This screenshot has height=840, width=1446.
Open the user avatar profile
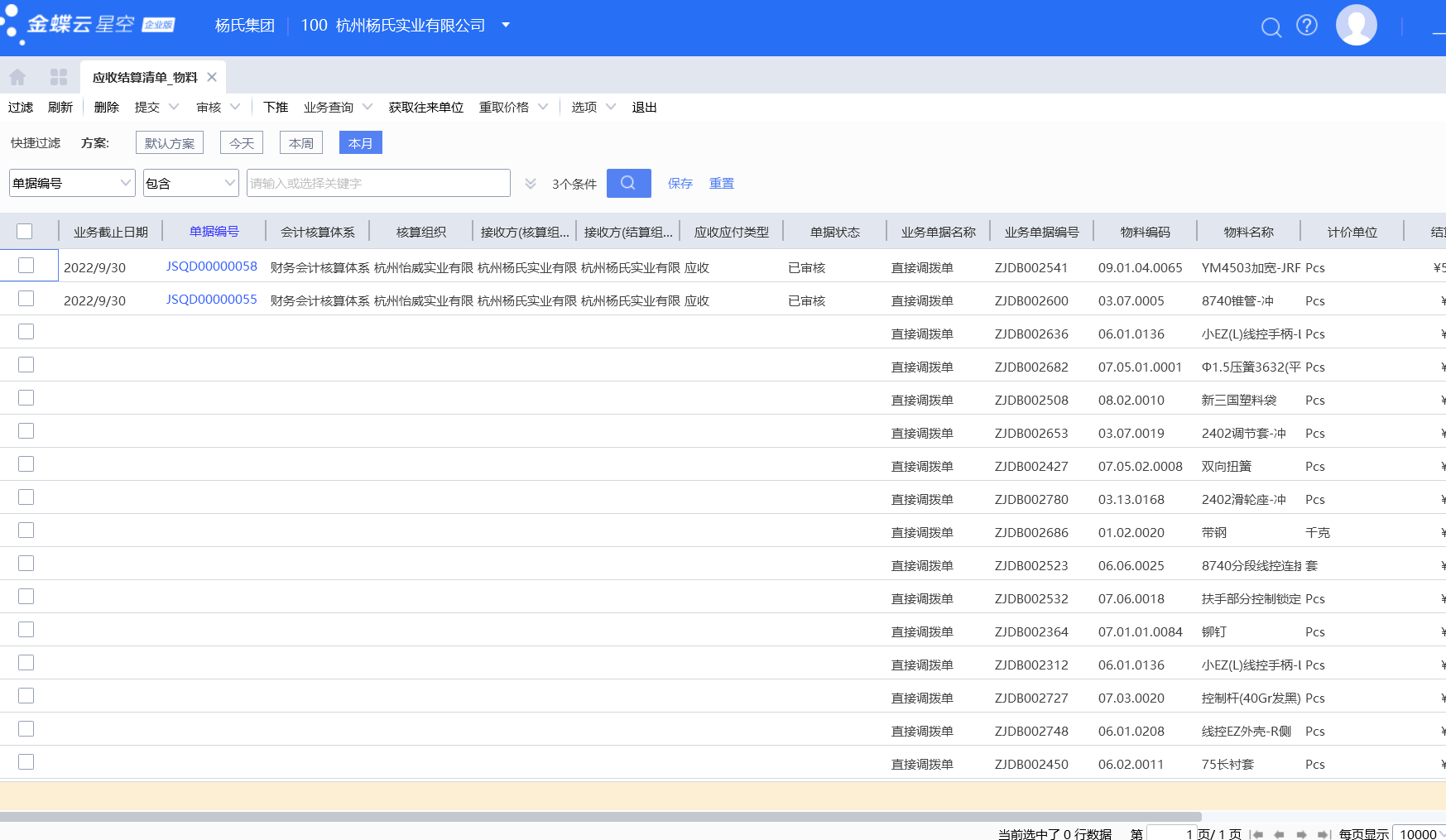click(x=1357, y=25)
